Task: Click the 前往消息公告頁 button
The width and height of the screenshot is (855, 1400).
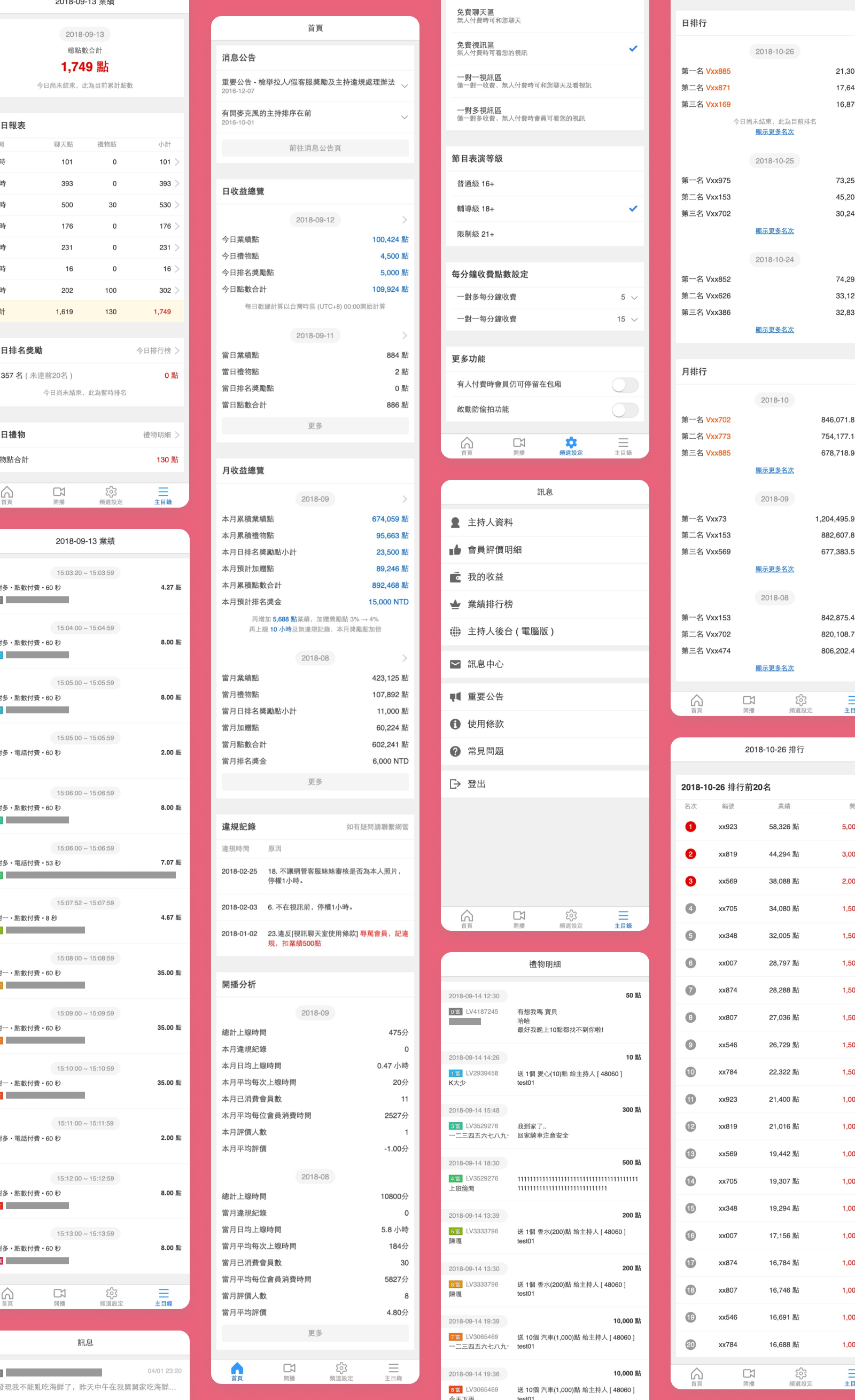Action: tap(315, 147)
